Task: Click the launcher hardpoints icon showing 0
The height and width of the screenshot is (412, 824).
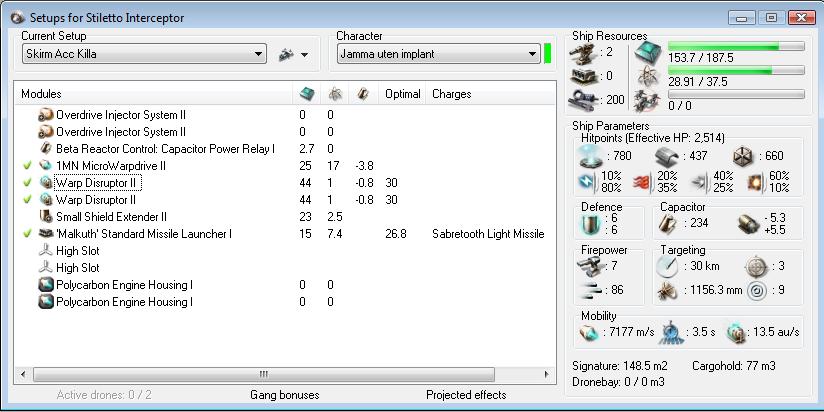Action: point(583,76)
